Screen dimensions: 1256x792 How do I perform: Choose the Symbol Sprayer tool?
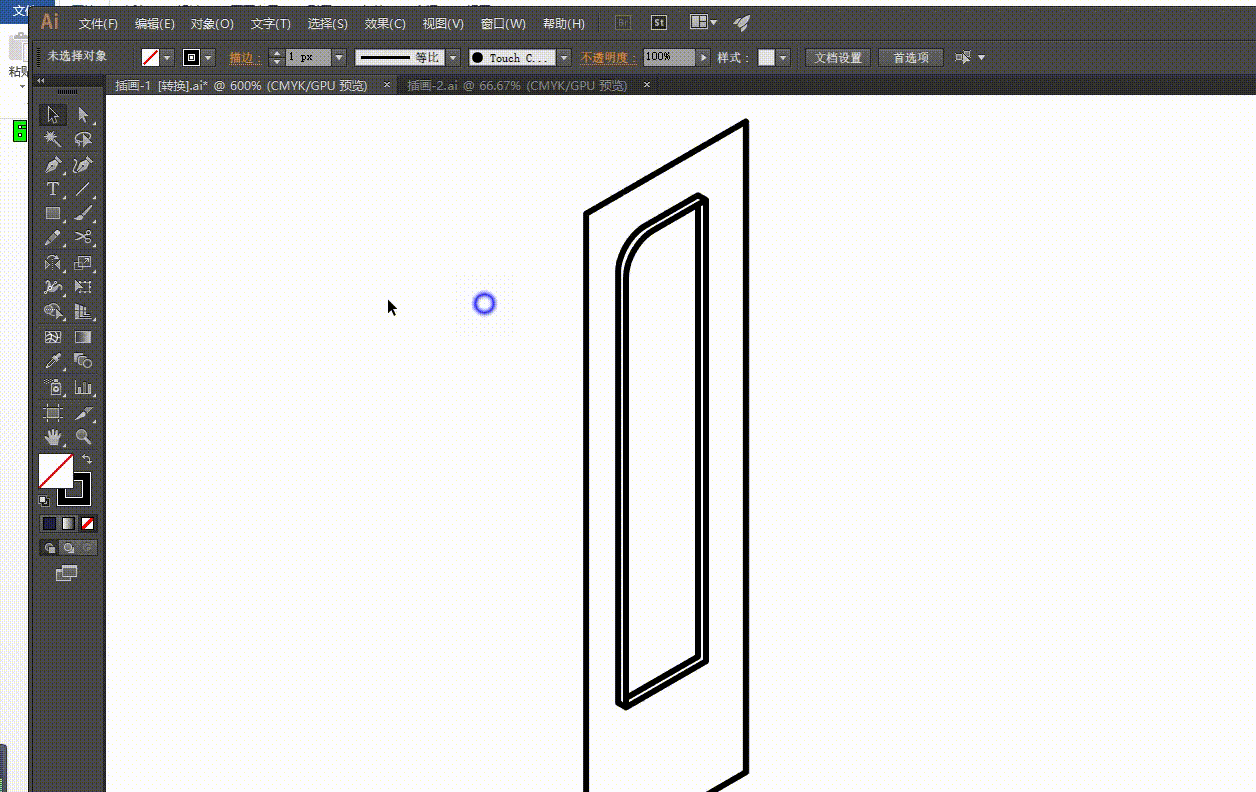pyautogui.click(x=53, y=387)
